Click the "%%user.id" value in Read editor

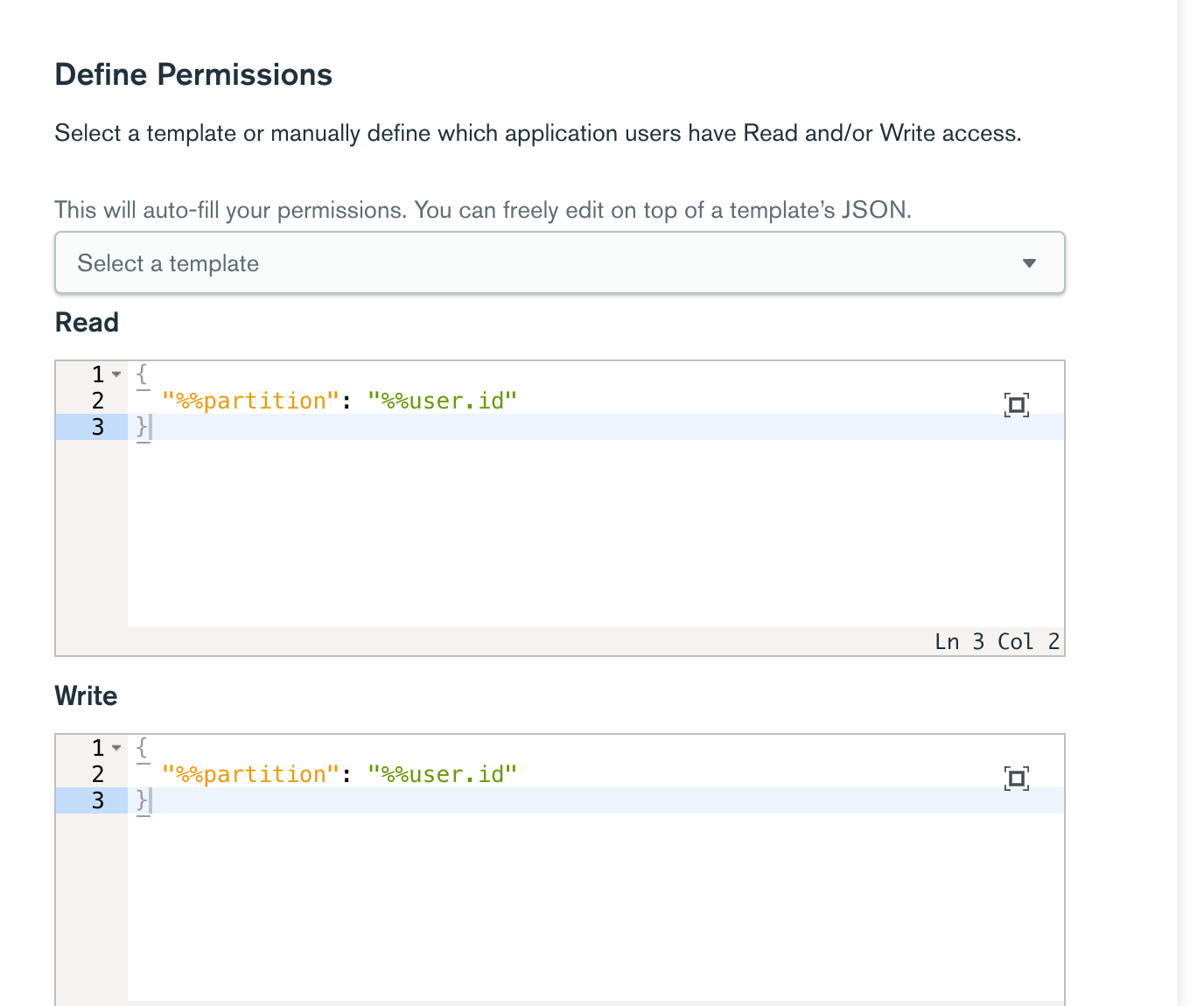coord(442,401)
